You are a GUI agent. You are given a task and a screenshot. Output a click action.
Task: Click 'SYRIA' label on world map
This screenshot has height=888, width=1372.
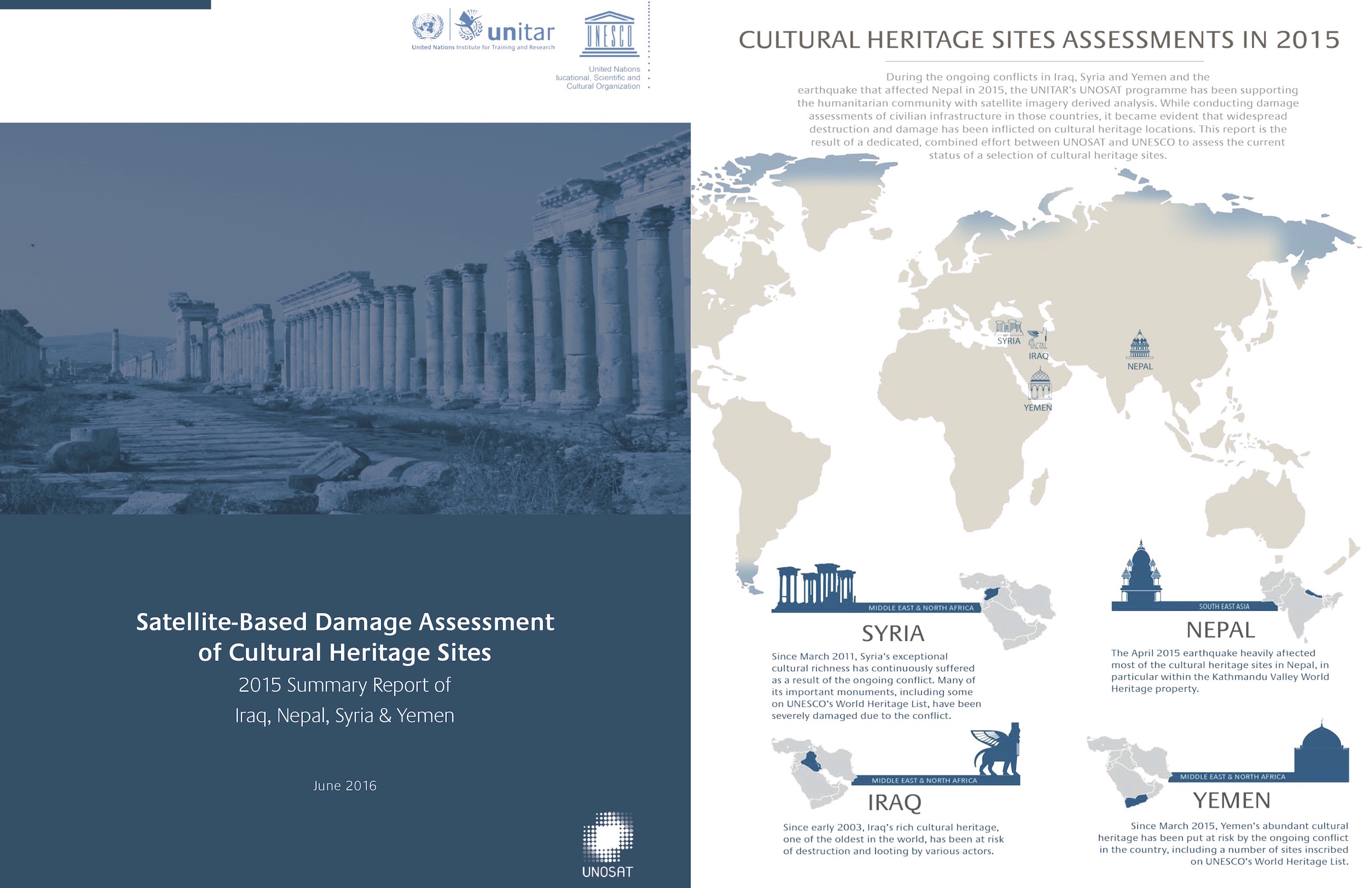1009,341
